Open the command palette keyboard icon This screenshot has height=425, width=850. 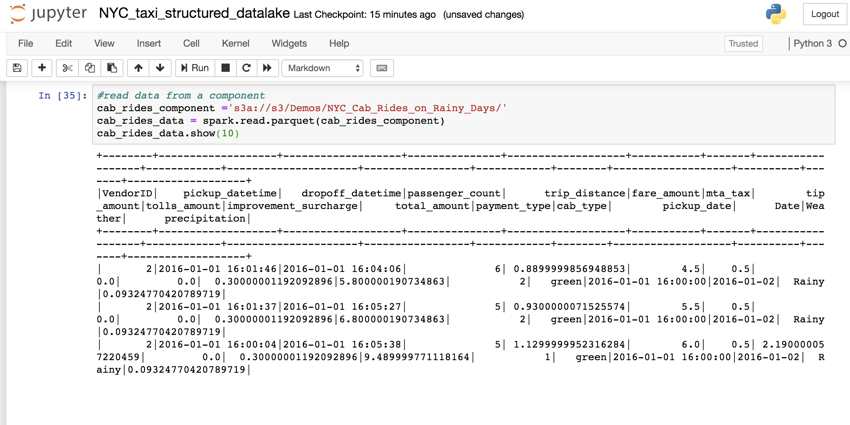pos(382,68)
